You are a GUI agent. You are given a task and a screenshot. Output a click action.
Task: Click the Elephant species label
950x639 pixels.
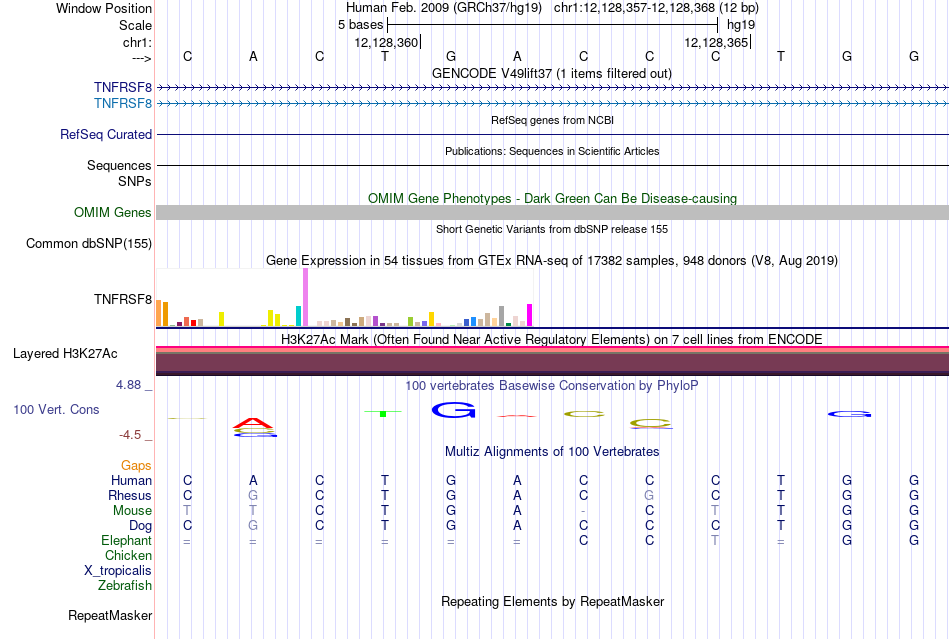pyautogui.click(x=126, y=540)
